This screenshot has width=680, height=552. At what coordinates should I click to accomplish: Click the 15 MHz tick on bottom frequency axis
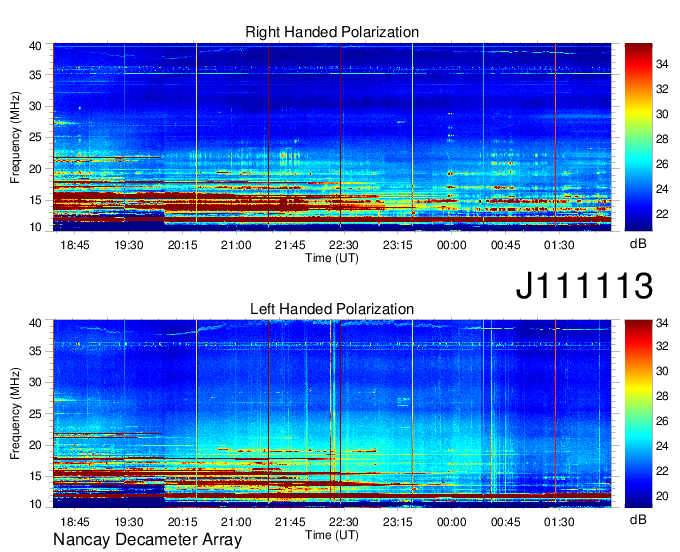(x=36, y=477)
